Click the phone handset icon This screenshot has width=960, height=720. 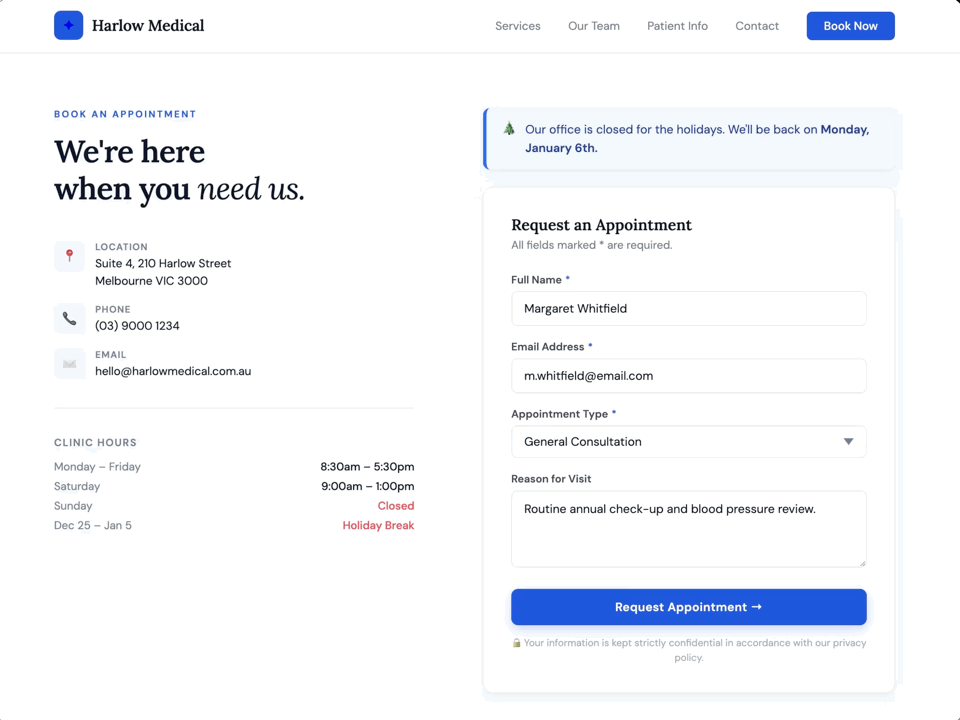point(69,319)
